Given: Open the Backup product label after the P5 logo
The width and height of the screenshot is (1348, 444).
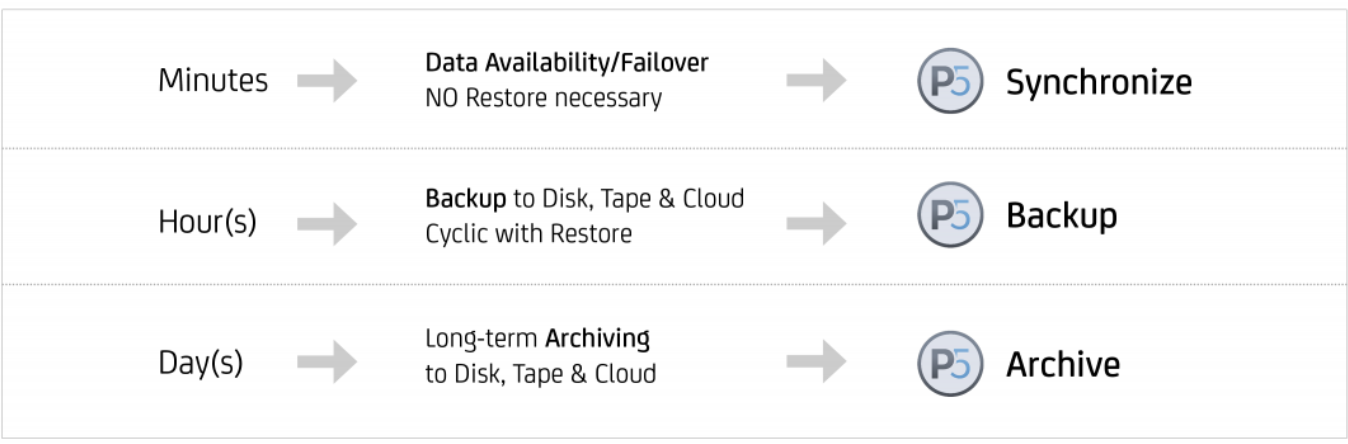Looking at the screenshot, I should pos(1061,216).
